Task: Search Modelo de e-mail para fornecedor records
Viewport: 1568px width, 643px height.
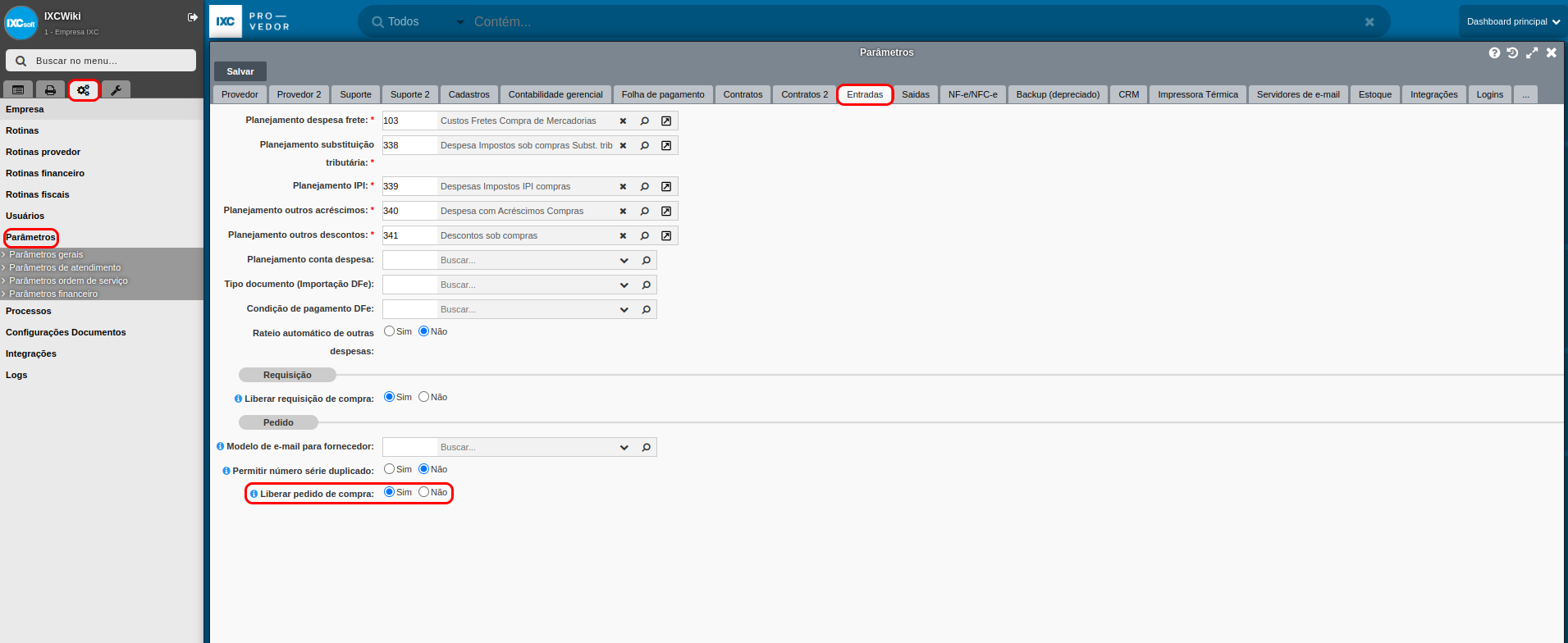Action: [x=647, y=447]
